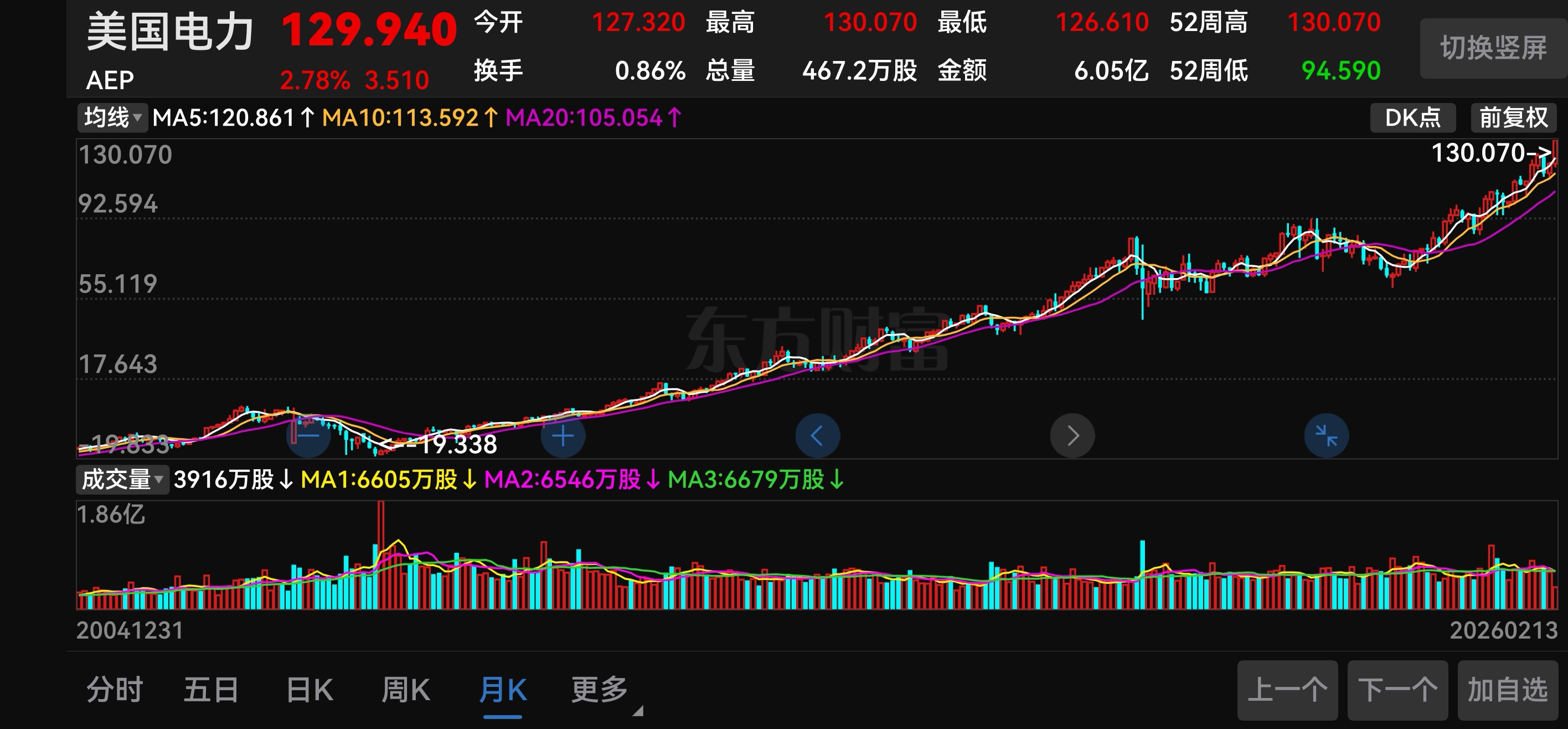Add stock to watchlist via 加自选

click(x=1507, y=690)
